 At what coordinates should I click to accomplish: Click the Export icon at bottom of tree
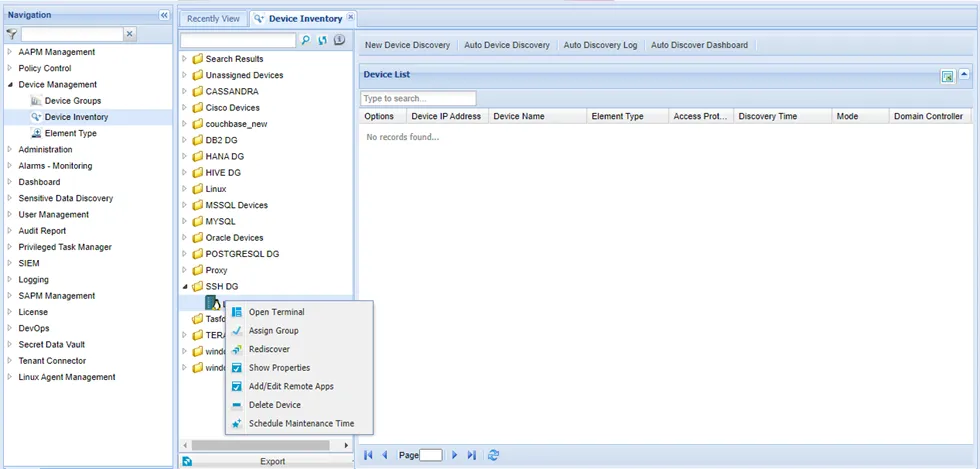pos(187,462)
